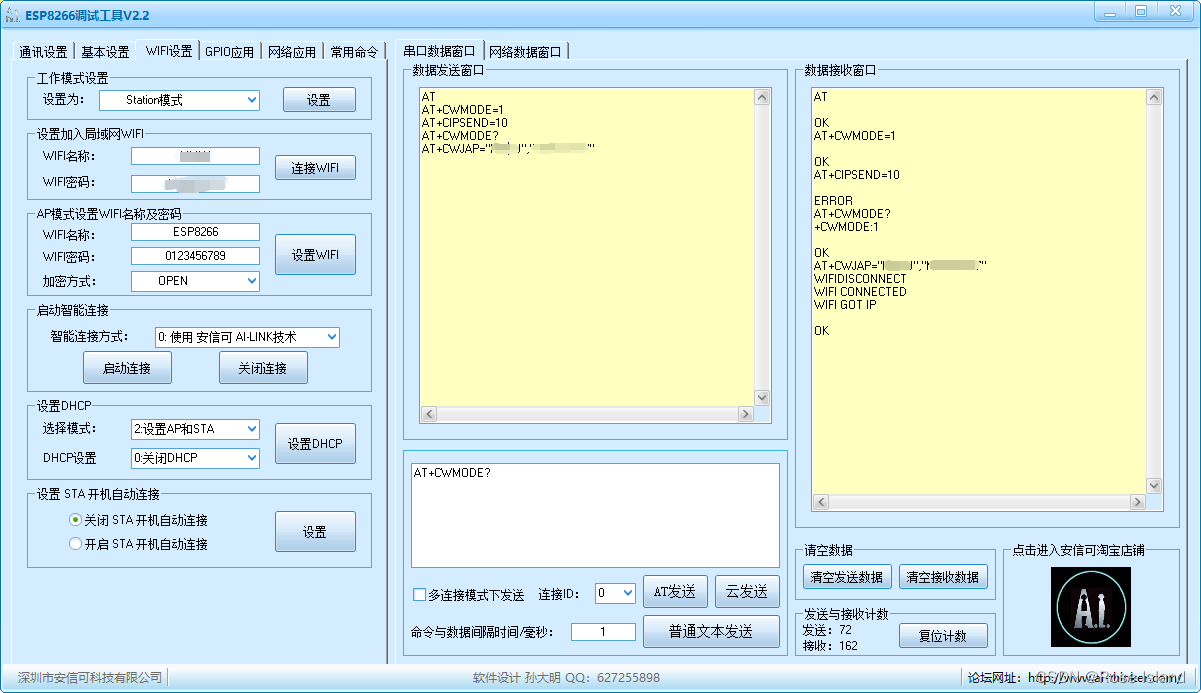Viewport: 1201px width, 693px height.
Task: Open the GPIO应用 tab
Action: [230, 52]
